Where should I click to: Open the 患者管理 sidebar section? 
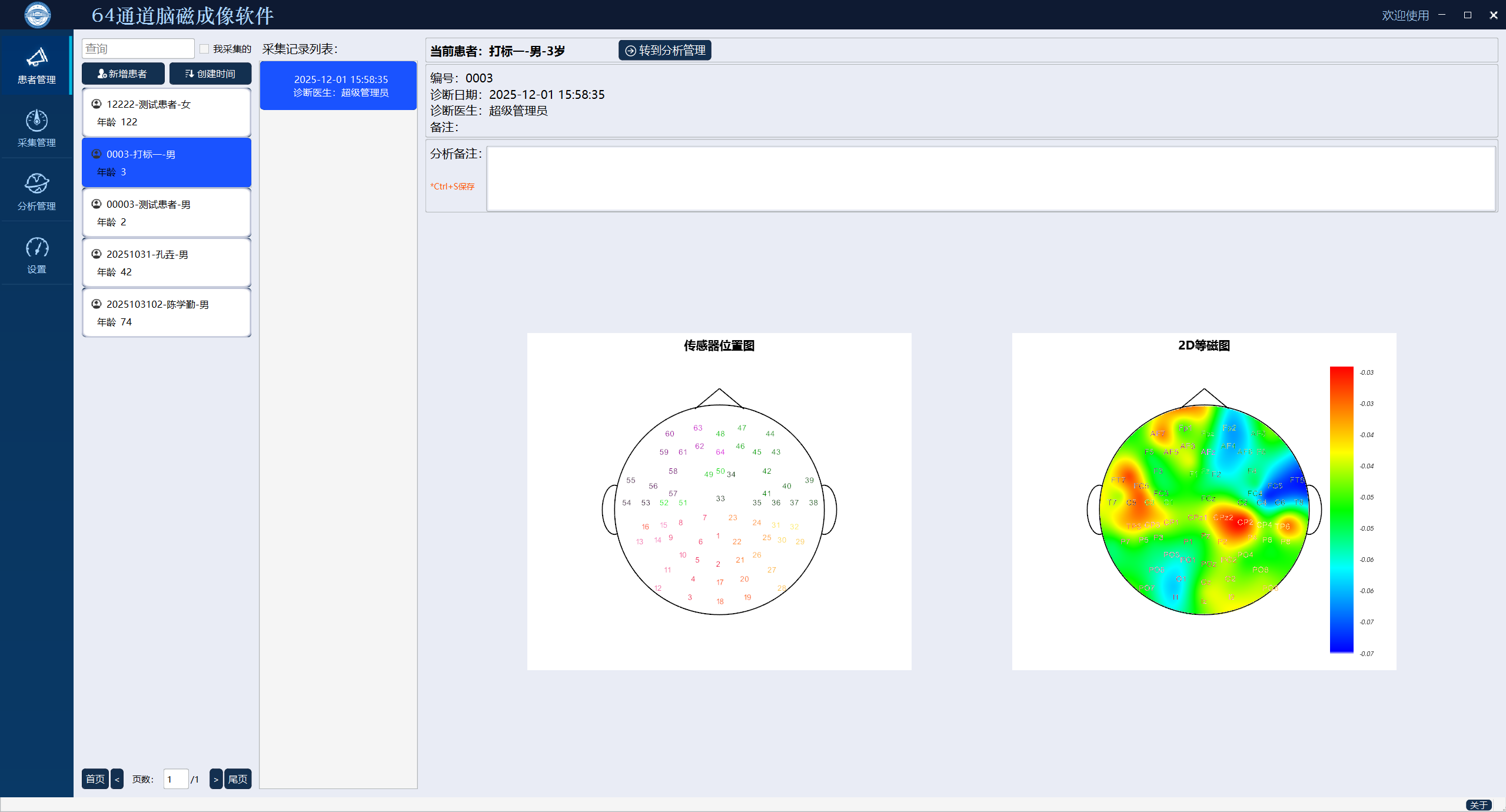point(36,65)
